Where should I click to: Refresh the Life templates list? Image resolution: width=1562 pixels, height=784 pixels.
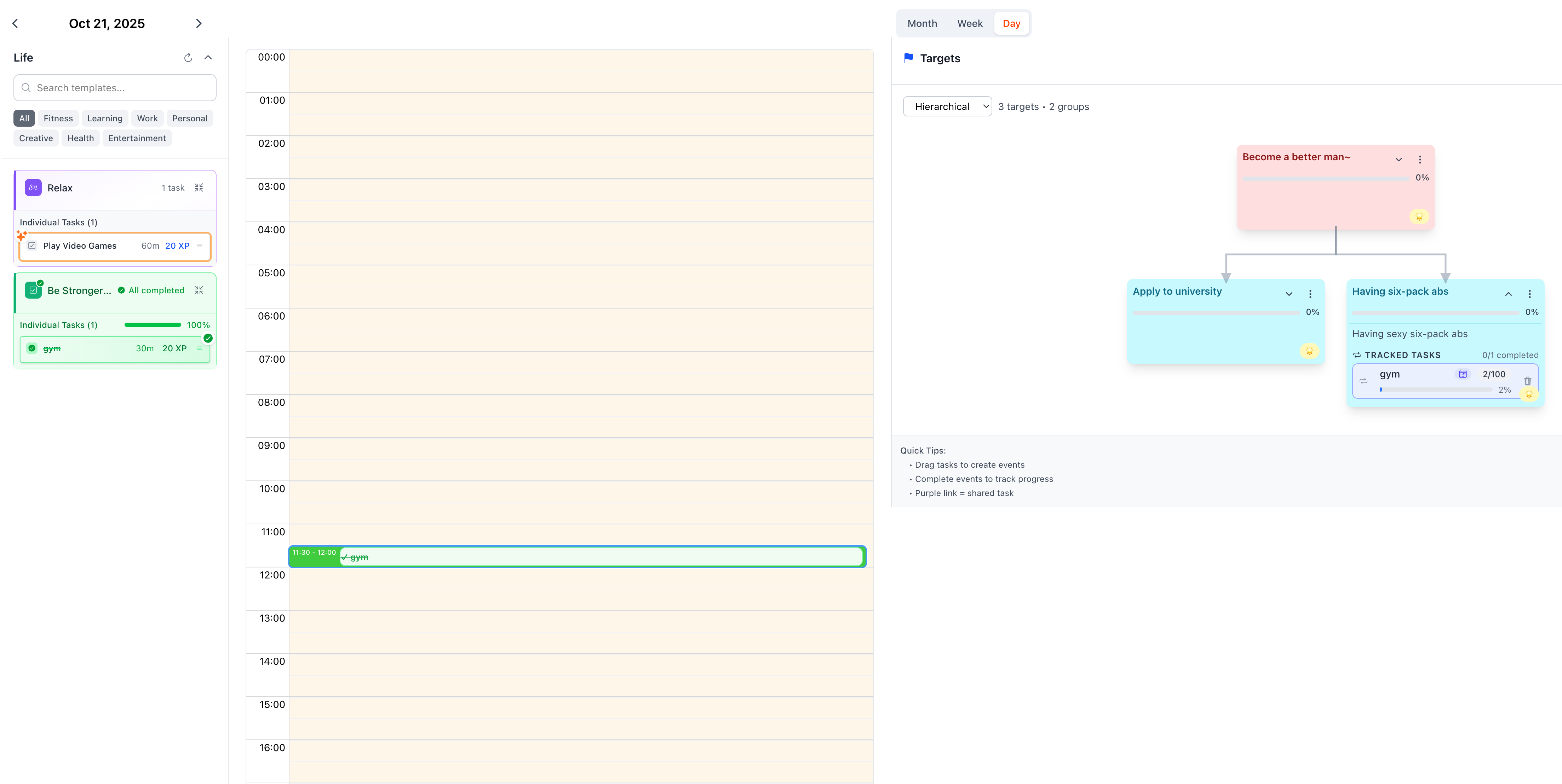click(x=188, y=58)
